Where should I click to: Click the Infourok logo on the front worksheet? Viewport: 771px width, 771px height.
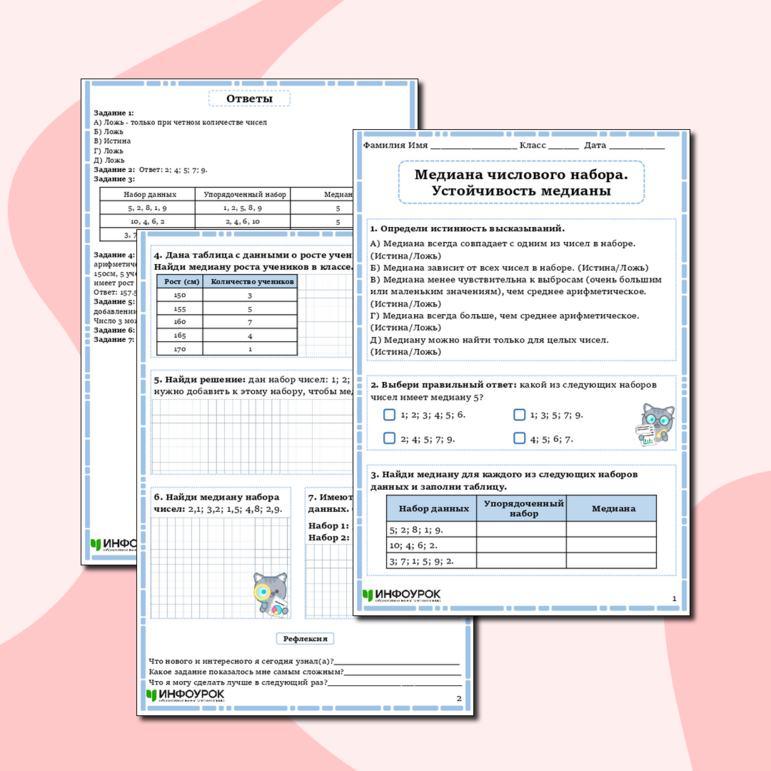pos(403,596)
